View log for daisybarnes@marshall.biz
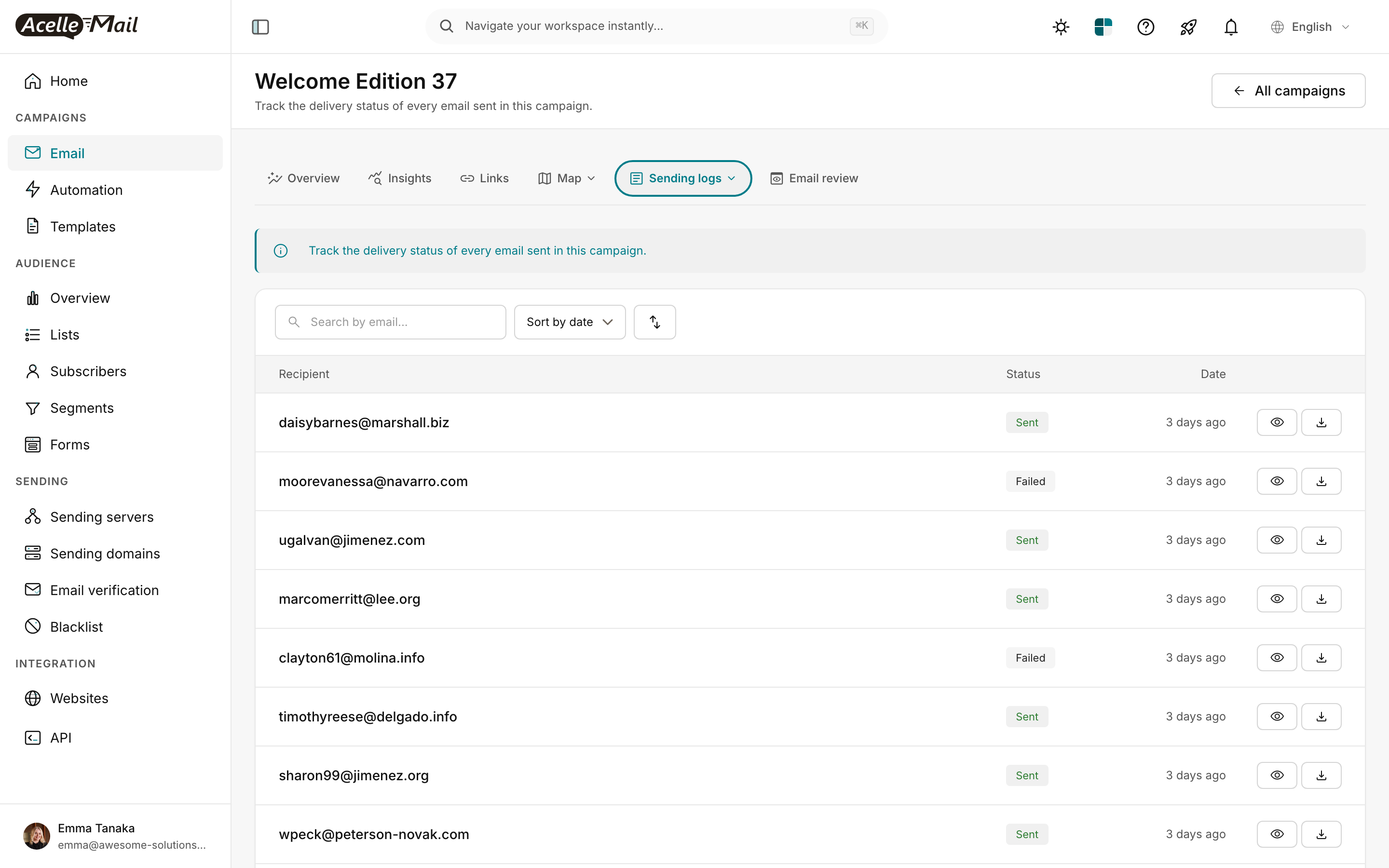This screenshot has height=868, width=1389. (x=1277, y=422)
